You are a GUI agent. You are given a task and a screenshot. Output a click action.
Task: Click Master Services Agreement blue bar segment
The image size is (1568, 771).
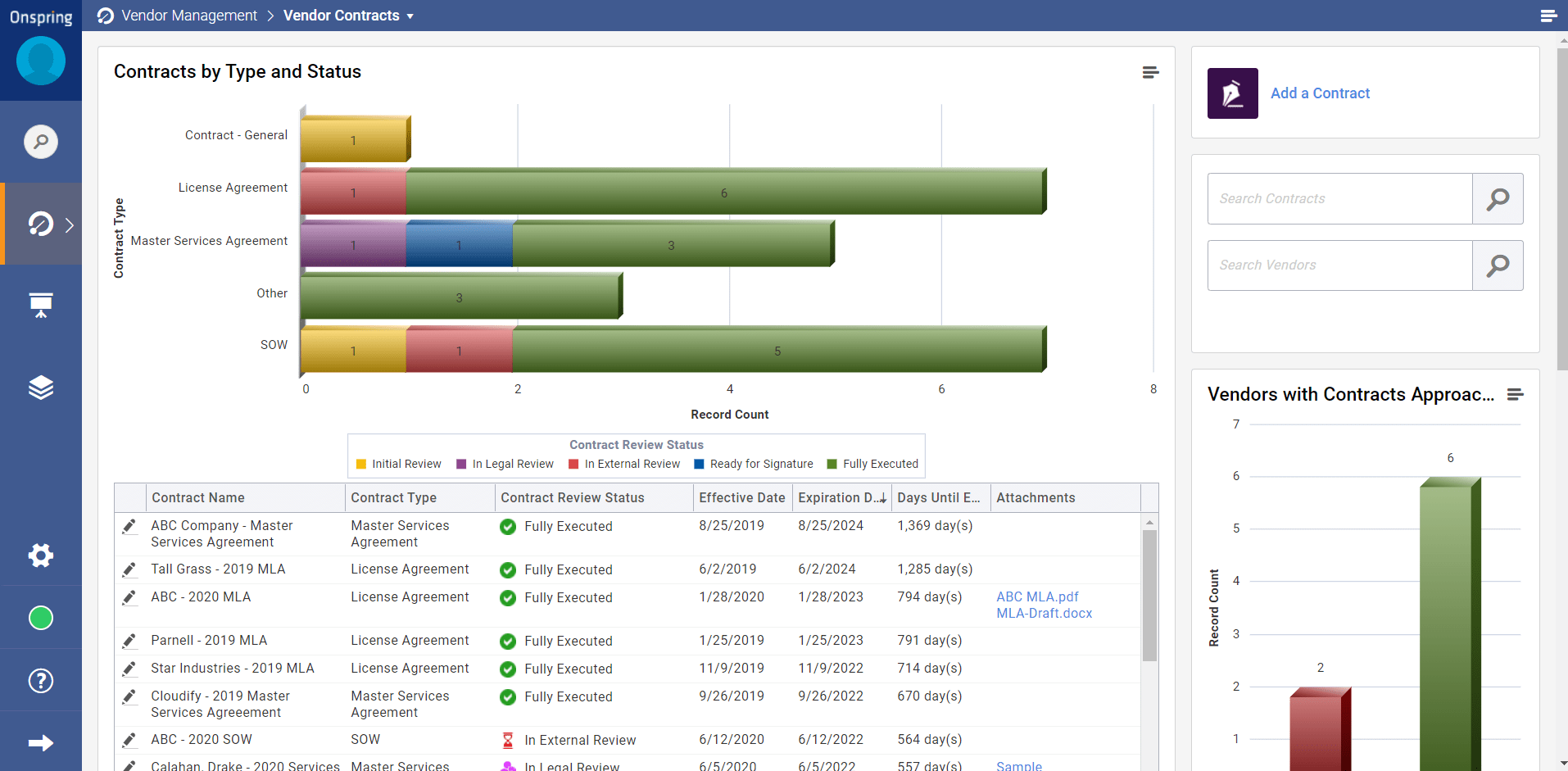coord(459,246)
